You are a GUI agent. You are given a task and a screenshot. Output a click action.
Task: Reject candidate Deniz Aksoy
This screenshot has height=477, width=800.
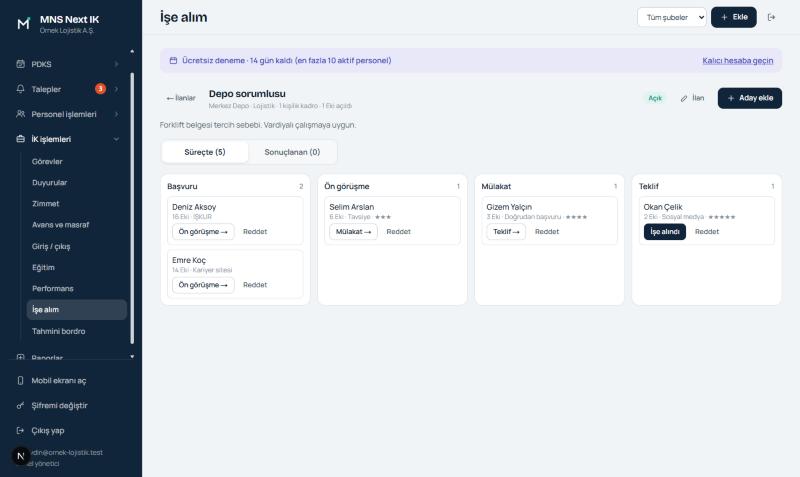(255, 232)
